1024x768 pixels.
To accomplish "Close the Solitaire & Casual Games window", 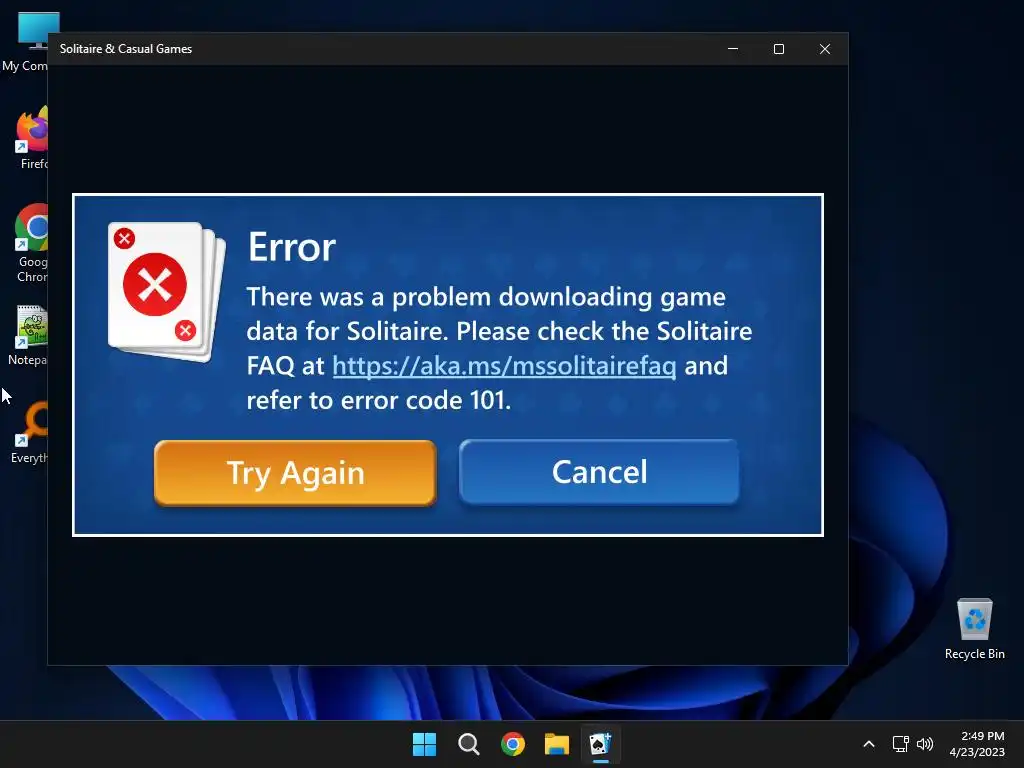I will tap(825, 49).
